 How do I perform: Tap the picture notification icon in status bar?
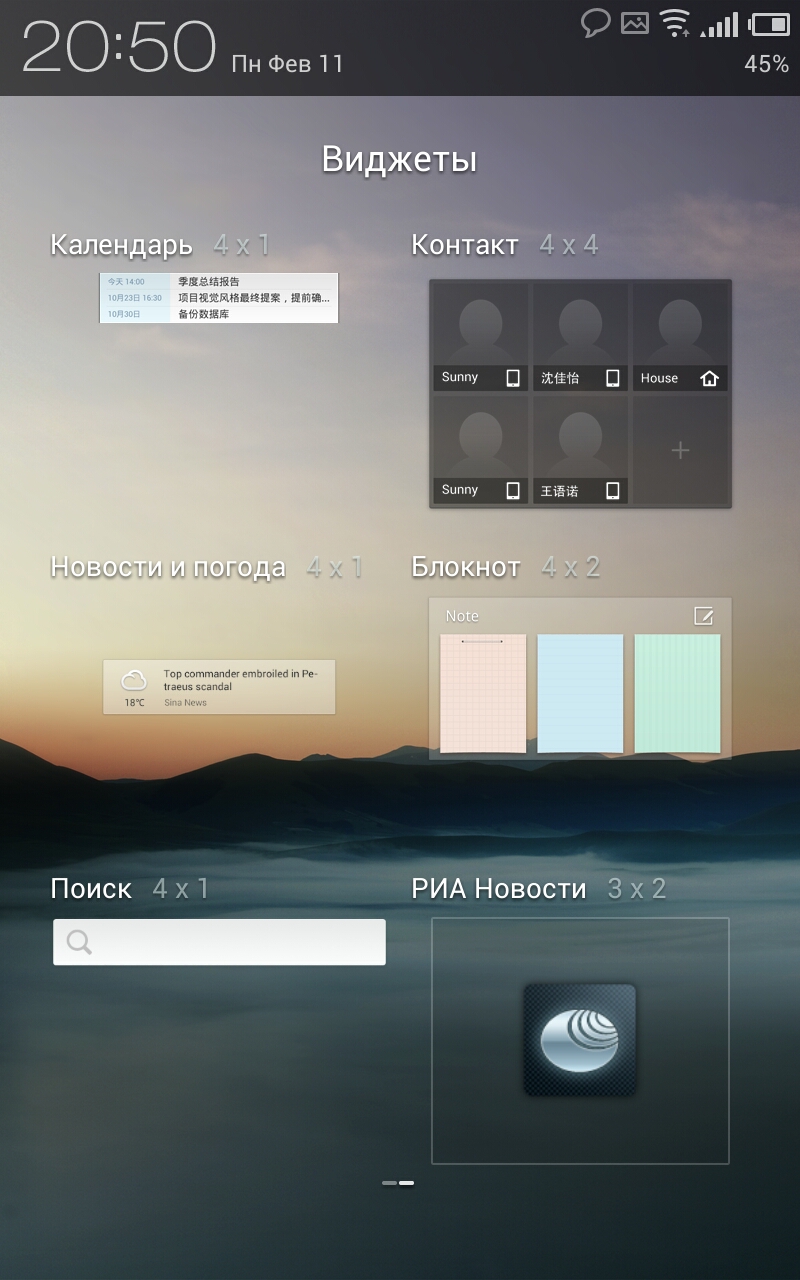[x=635, y=23]
